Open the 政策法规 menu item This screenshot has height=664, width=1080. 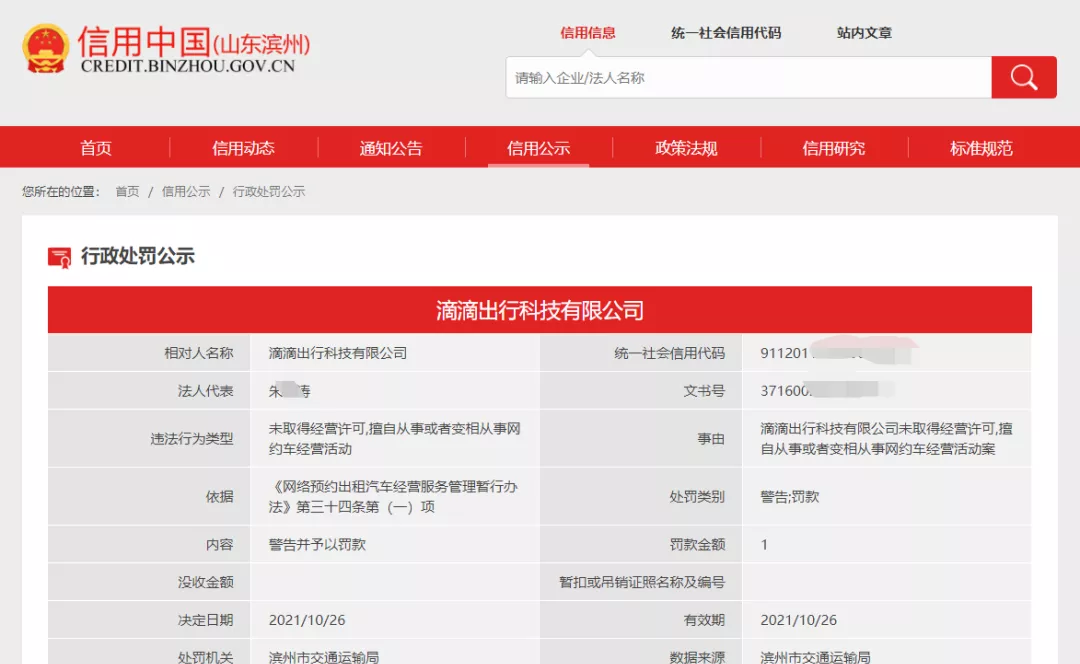(x=686, y=148)
